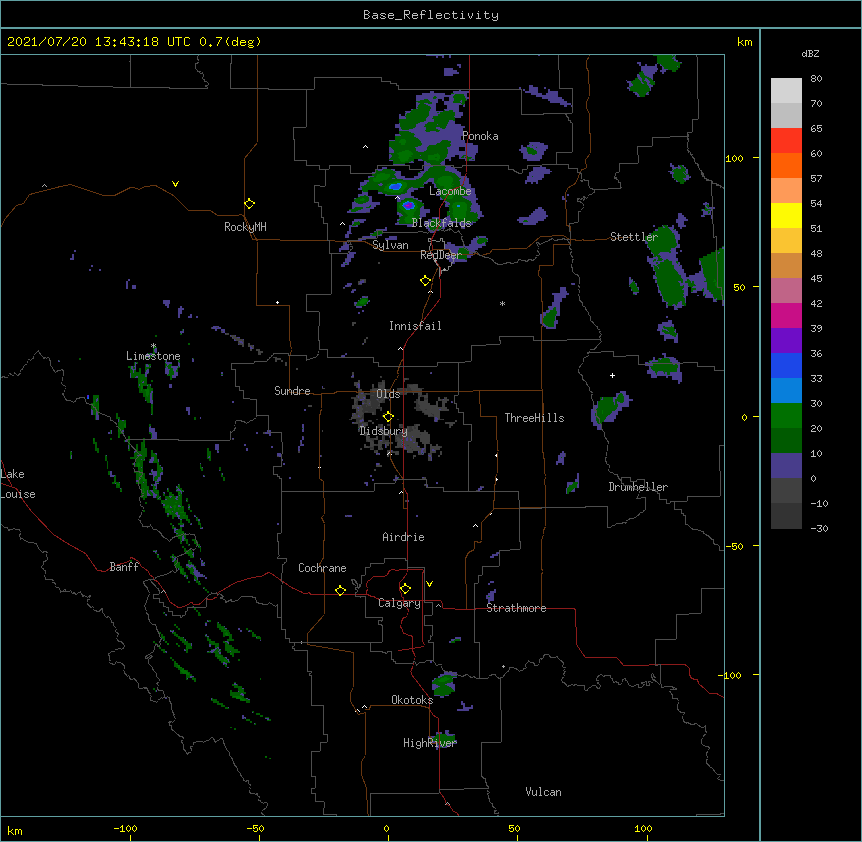Viewport: 862px width, 842px height.
Task: Select the yellow diamond marker below RedDeer
Action: pyautogui.click(x=425, y=281)
